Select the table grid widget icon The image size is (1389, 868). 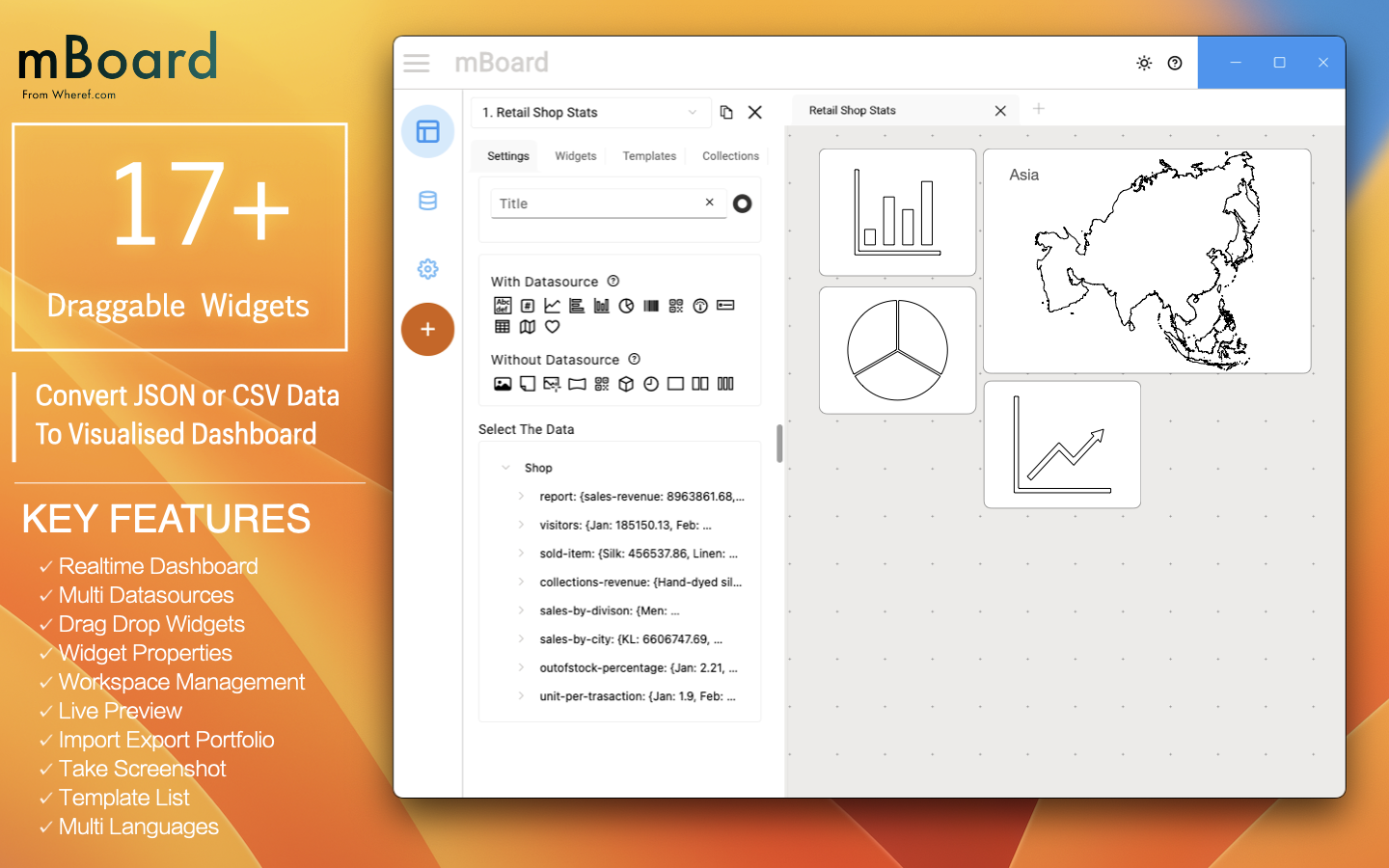(503, 327)
